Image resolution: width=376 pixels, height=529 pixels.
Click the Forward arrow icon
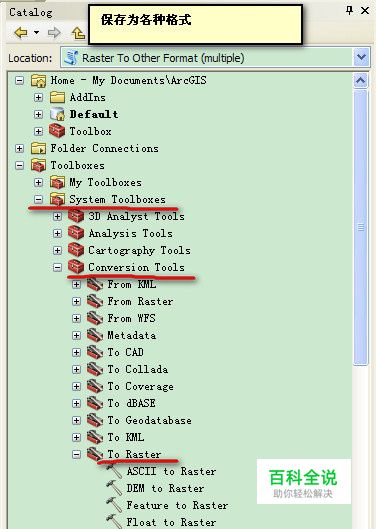(54, 33)
